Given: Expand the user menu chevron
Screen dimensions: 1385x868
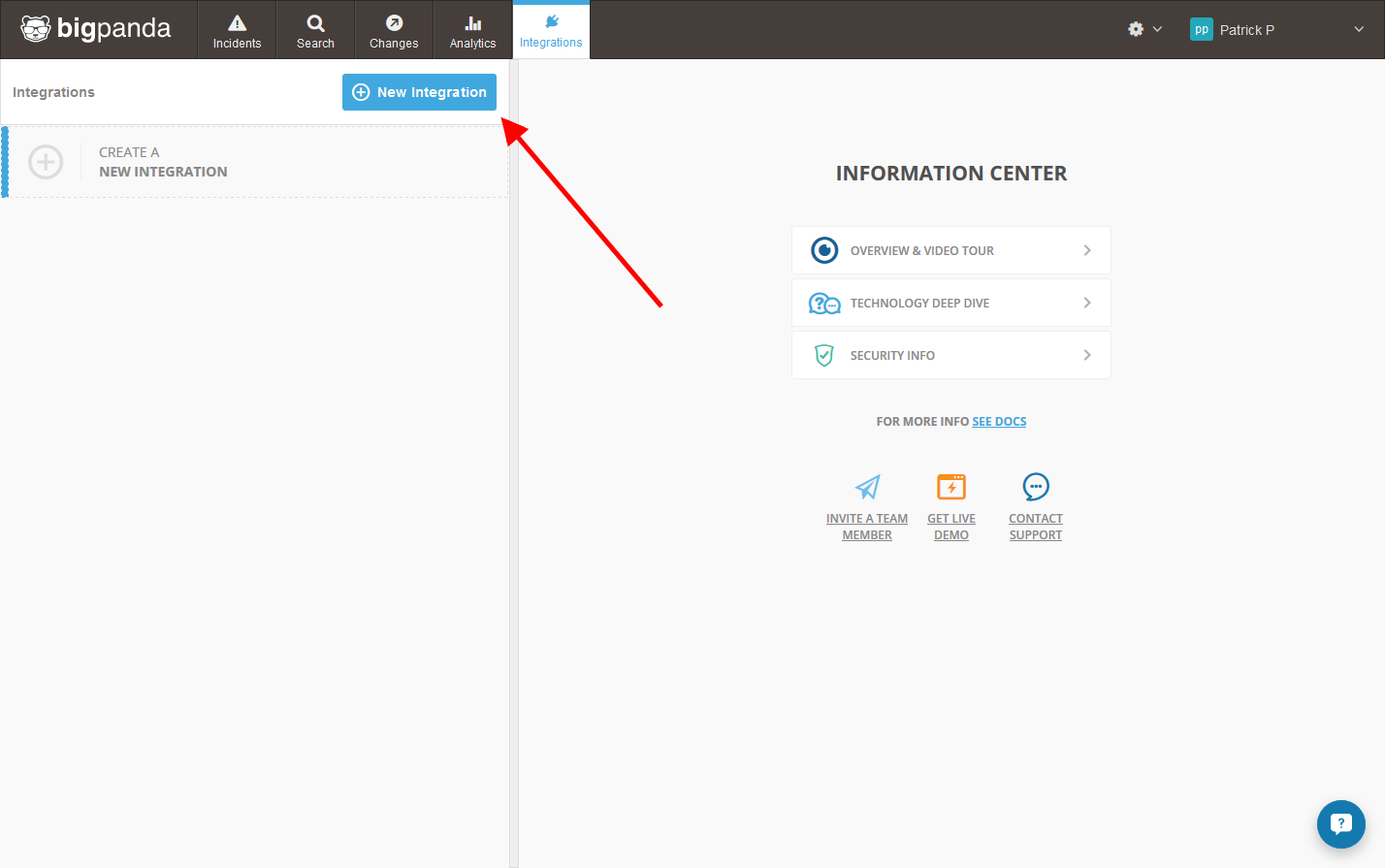Looking at the screenshot, I should point(1358,29).
